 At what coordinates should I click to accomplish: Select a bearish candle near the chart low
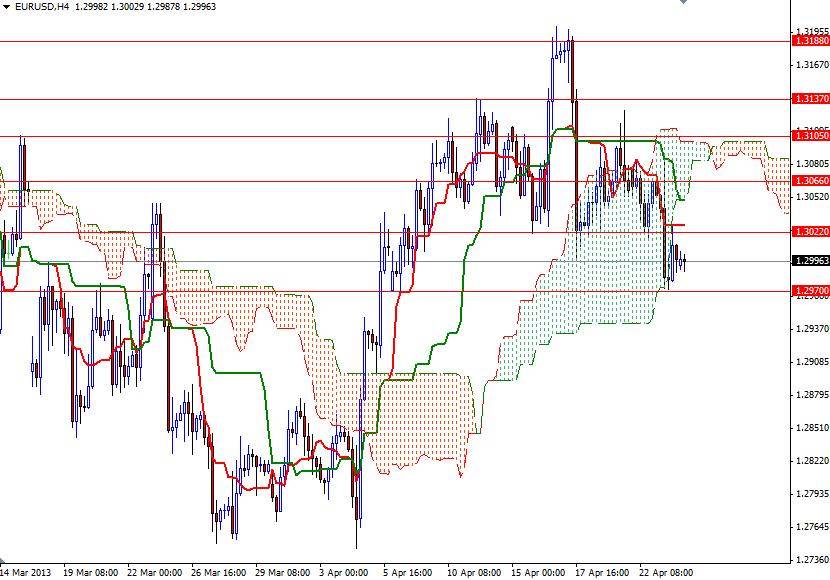[x=355, y=510]
